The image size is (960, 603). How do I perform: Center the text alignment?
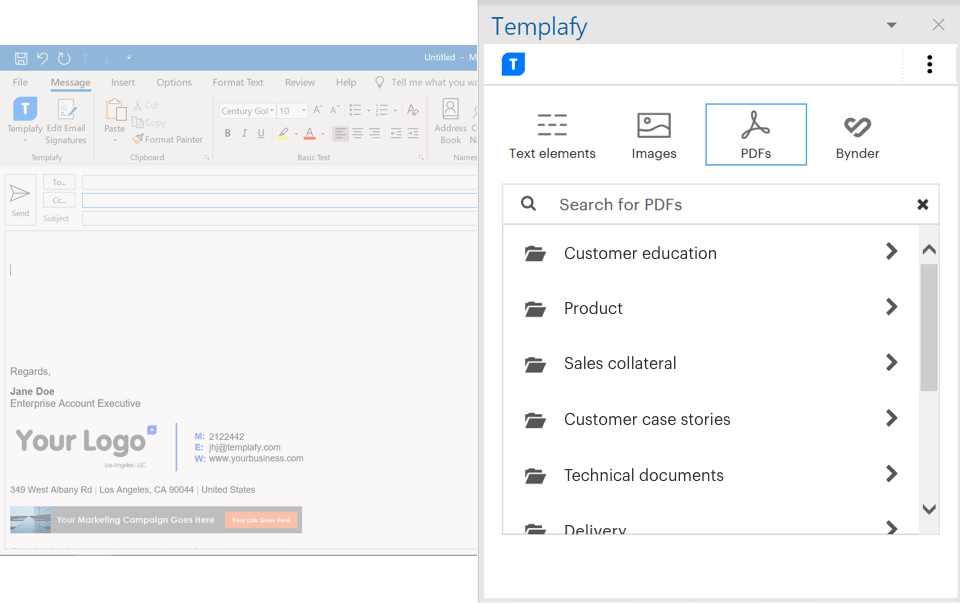click(358, 133)
